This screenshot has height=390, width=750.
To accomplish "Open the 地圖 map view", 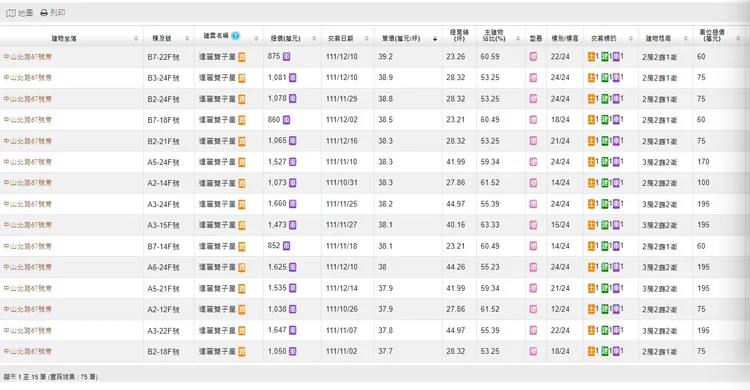I will coord(20,13).
